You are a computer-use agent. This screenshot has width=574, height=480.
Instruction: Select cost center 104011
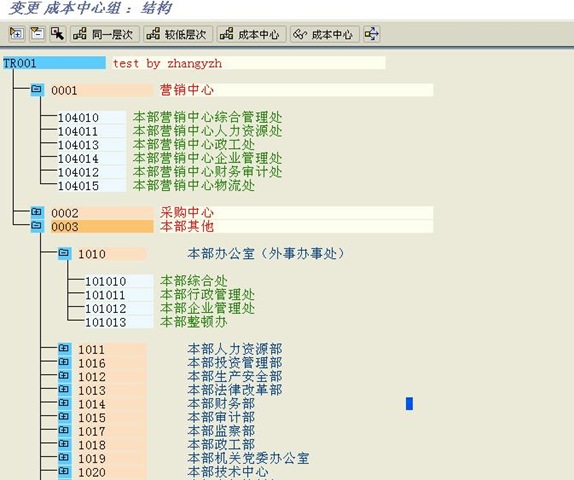click(x=92, y=131)
